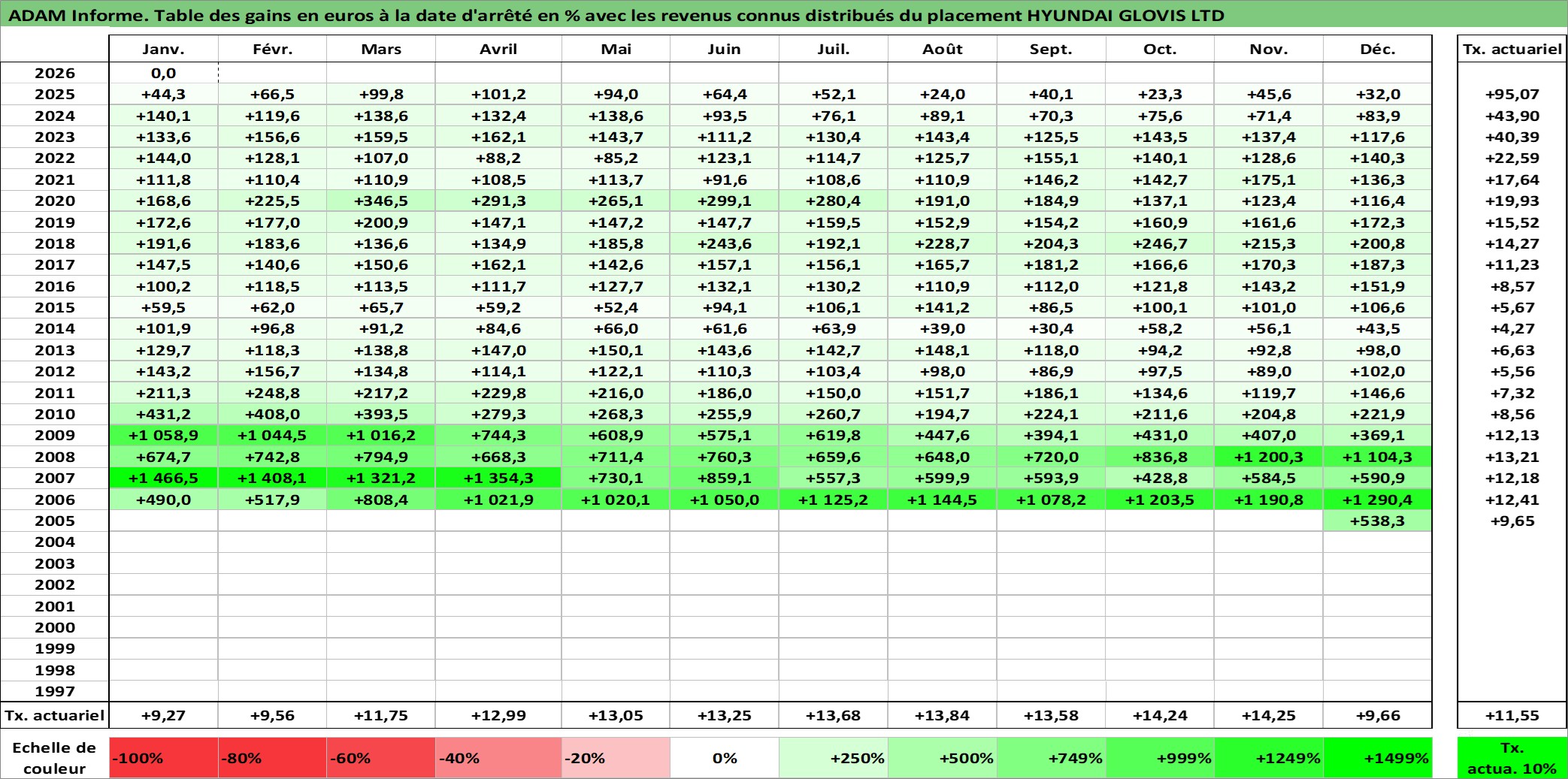Select the 'Mai' column header
The image size is (1568, 779).
point(616,49)
